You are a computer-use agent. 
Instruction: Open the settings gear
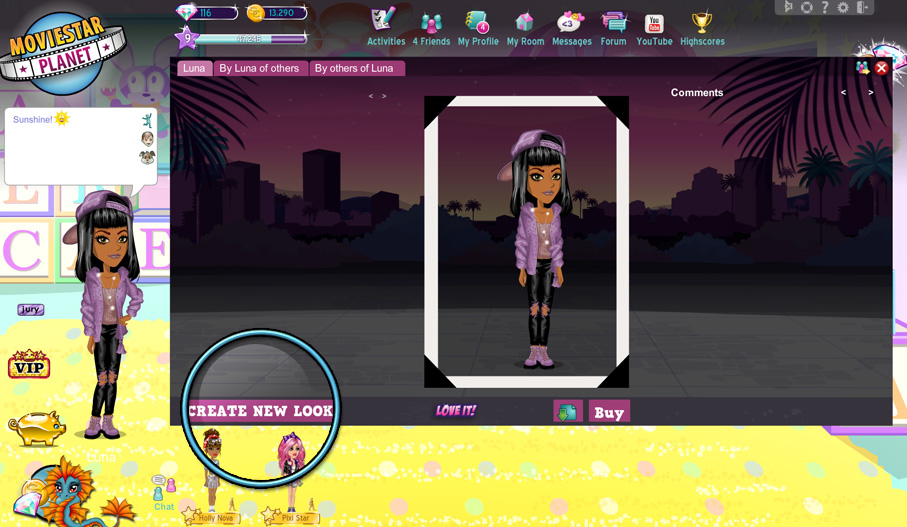843,7
